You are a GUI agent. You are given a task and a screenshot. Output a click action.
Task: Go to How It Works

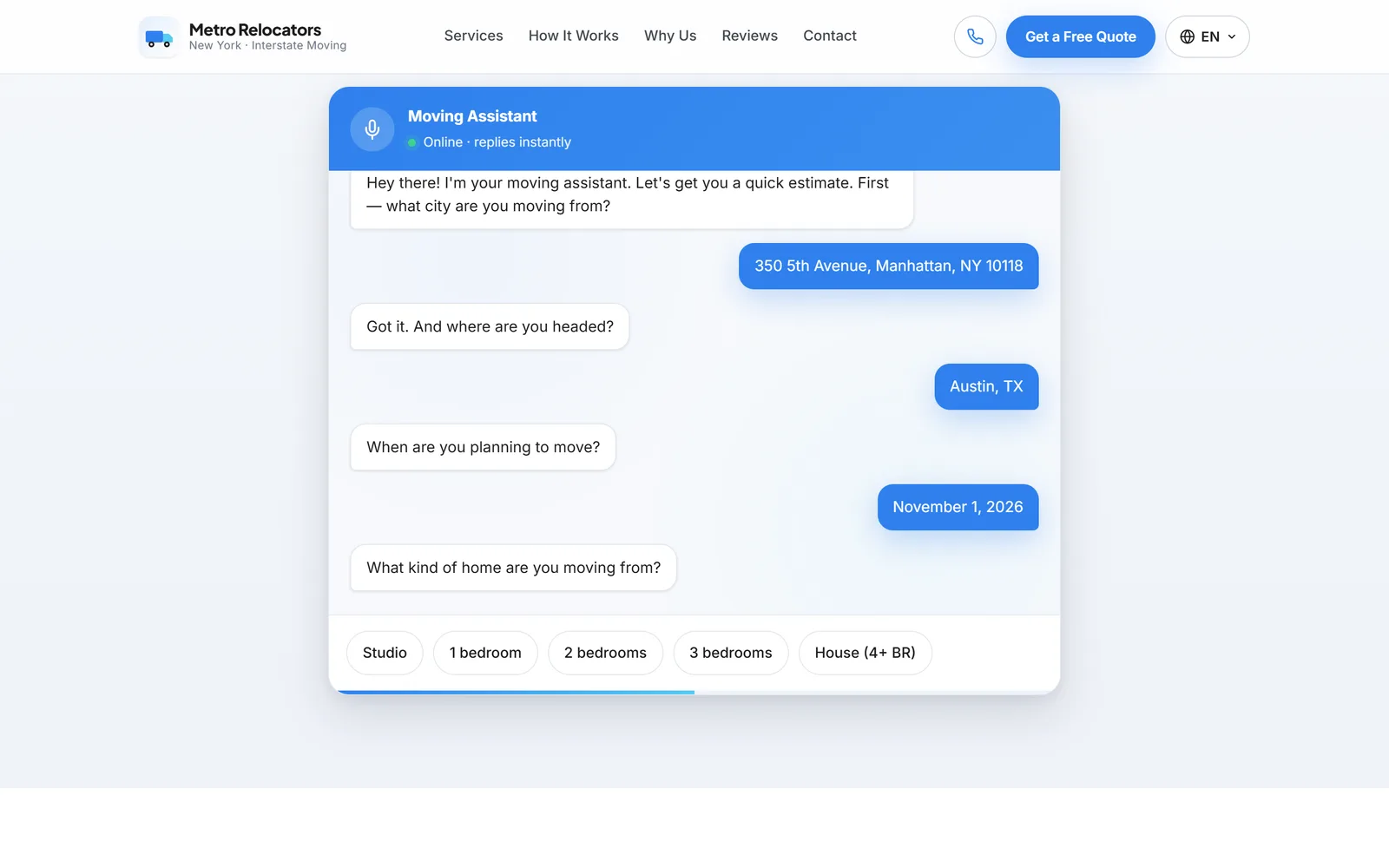click(574, 36)
